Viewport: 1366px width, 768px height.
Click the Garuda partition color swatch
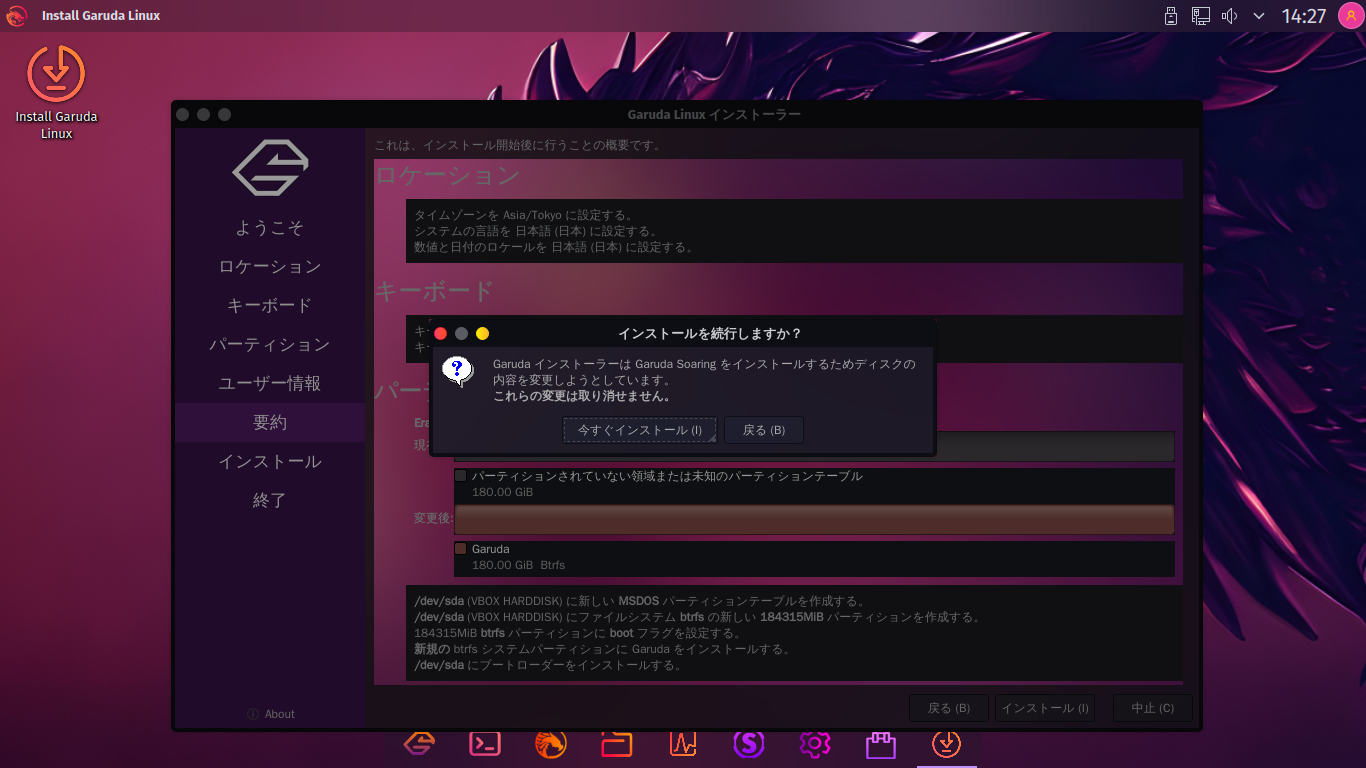pos(461,549)
